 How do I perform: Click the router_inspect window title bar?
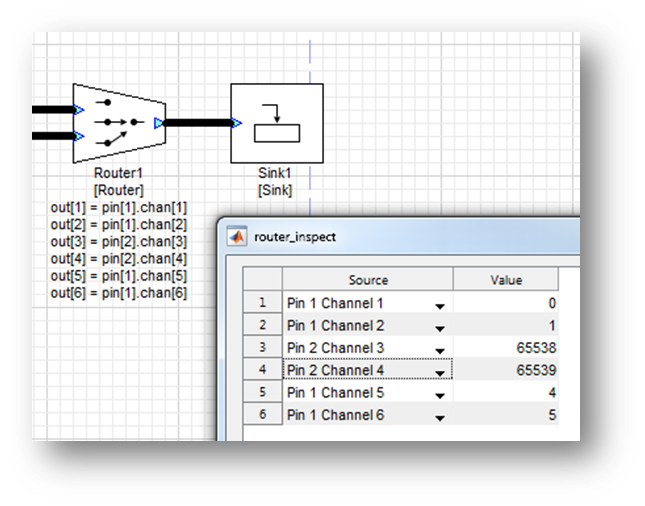[x=400, y=238]
